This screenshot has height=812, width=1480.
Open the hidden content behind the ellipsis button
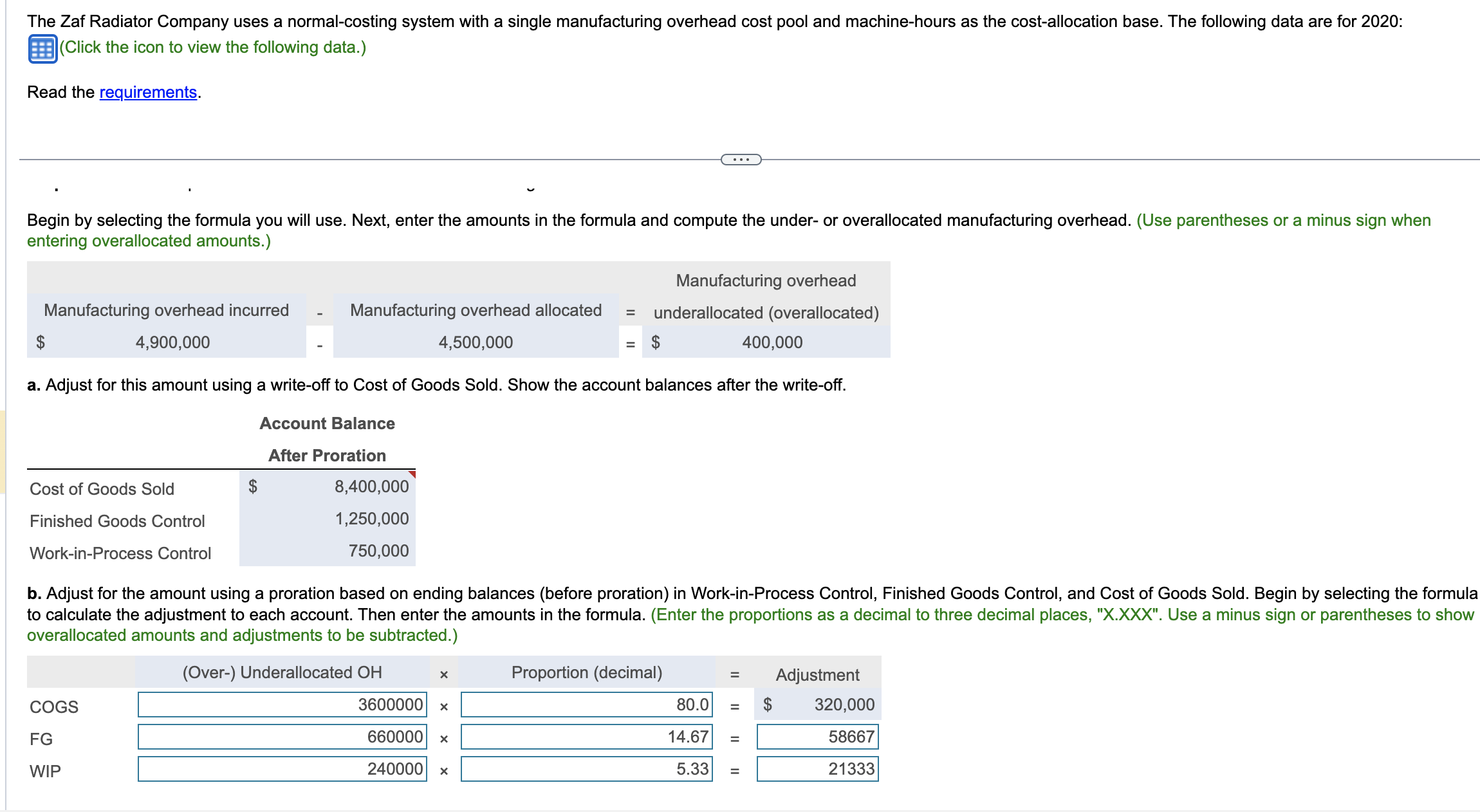click(x=741, y=159)
